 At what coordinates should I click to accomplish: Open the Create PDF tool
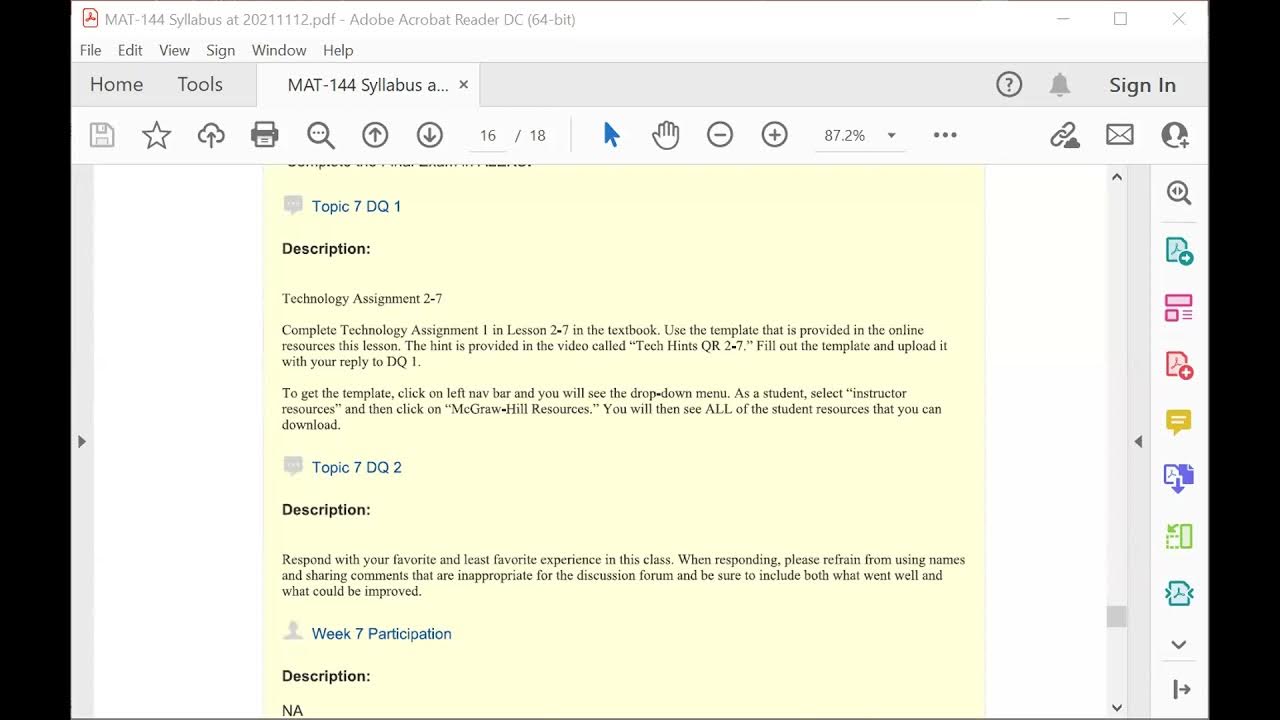pos(1179,365)
